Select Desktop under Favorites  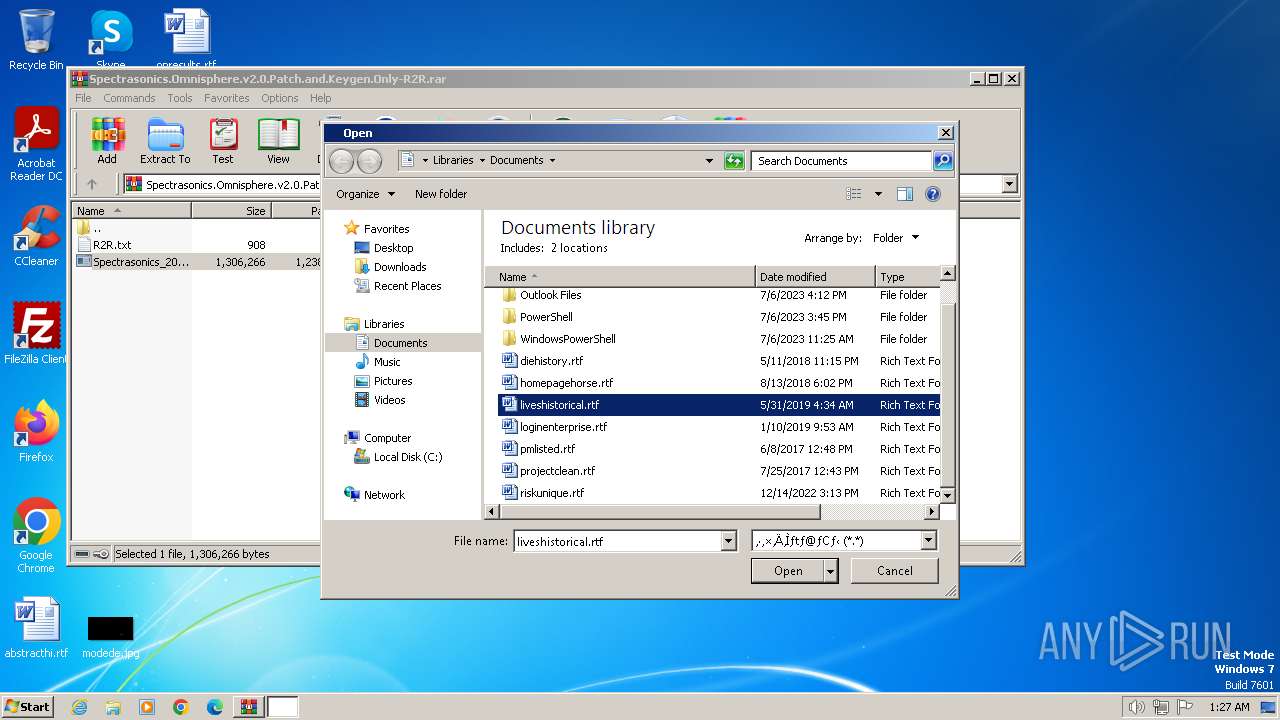(x=394, y=248)
